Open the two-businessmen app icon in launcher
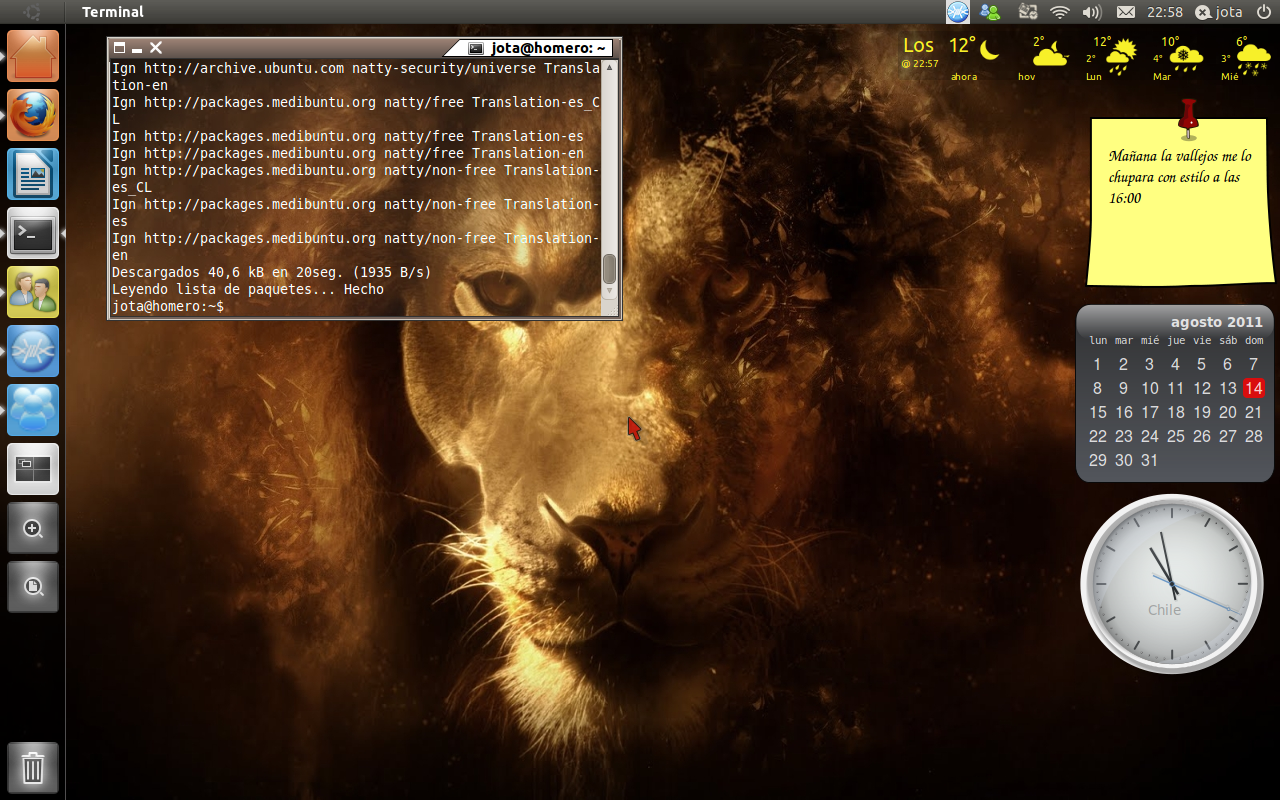 pos(33,292)
